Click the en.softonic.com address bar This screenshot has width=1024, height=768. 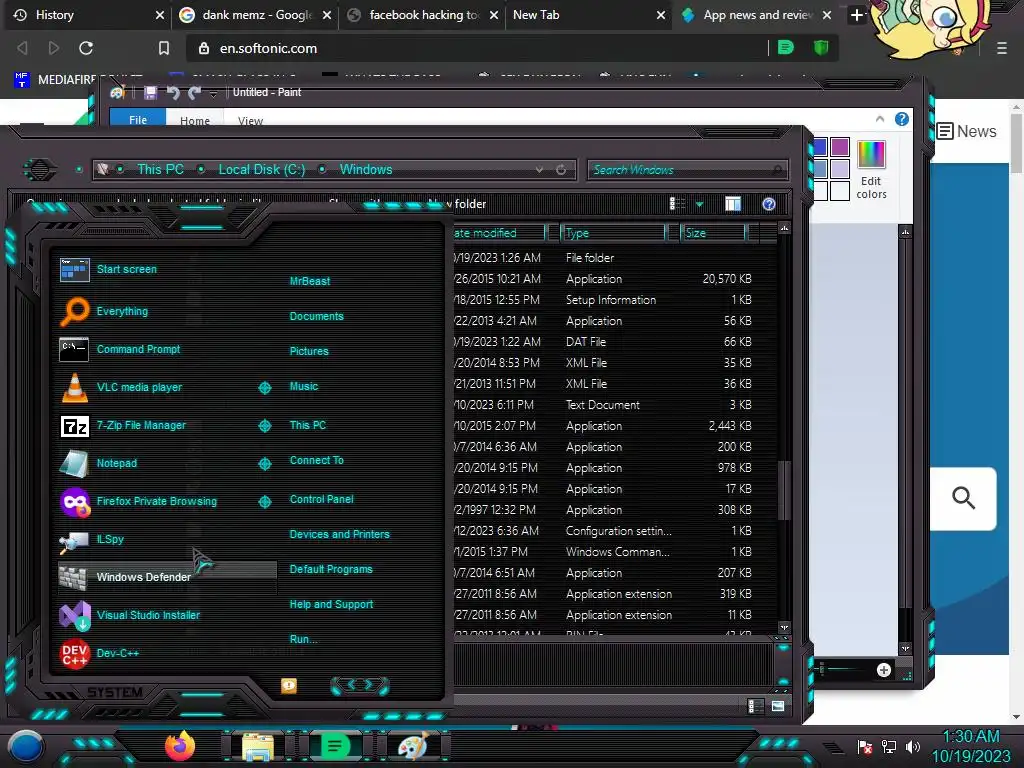pyautogui.click(x=477, y=48)
